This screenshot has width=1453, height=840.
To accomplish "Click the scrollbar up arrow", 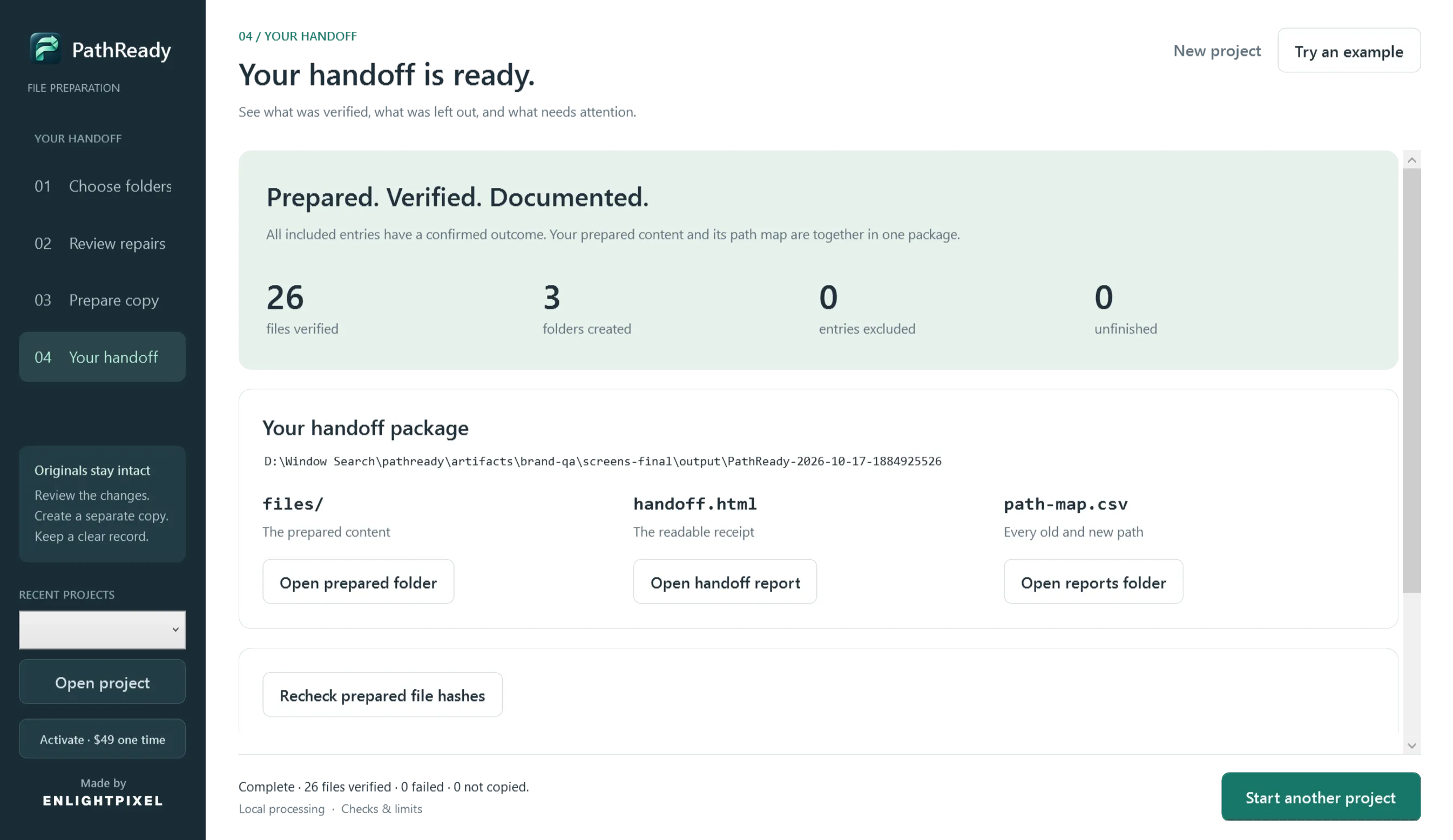I will pyautogui.click(x=1411, y=160).
